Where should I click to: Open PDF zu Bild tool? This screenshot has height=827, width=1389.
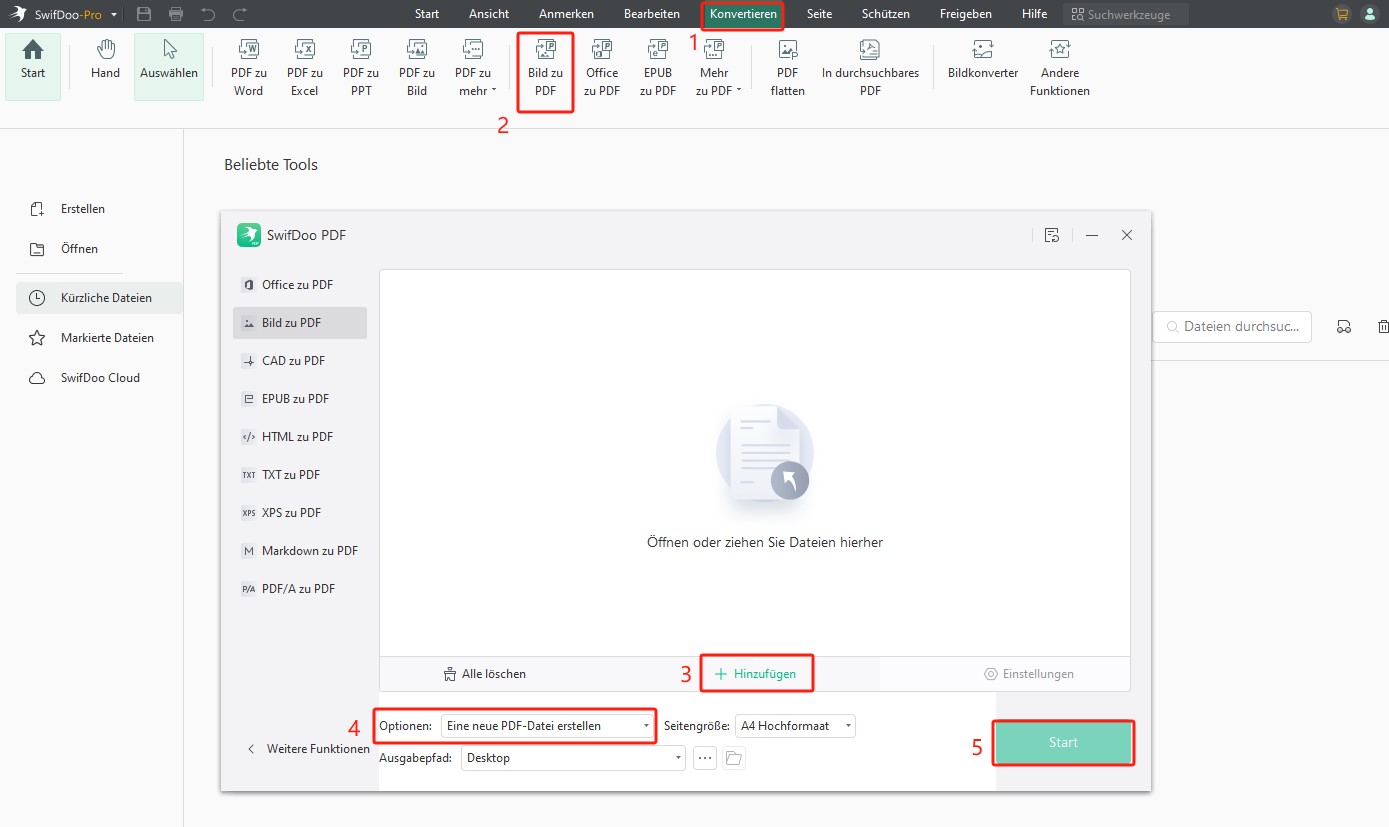[417, 66]
